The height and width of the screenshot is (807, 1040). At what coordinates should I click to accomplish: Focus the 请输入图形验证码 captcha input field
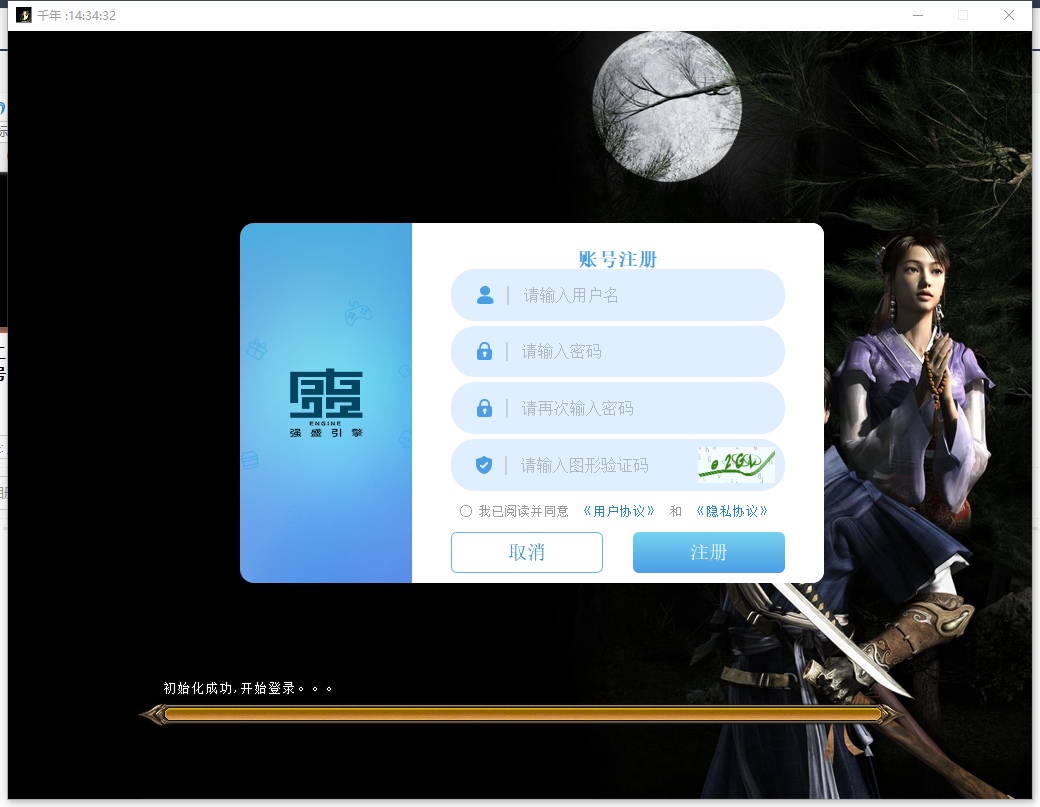point(600,465)
